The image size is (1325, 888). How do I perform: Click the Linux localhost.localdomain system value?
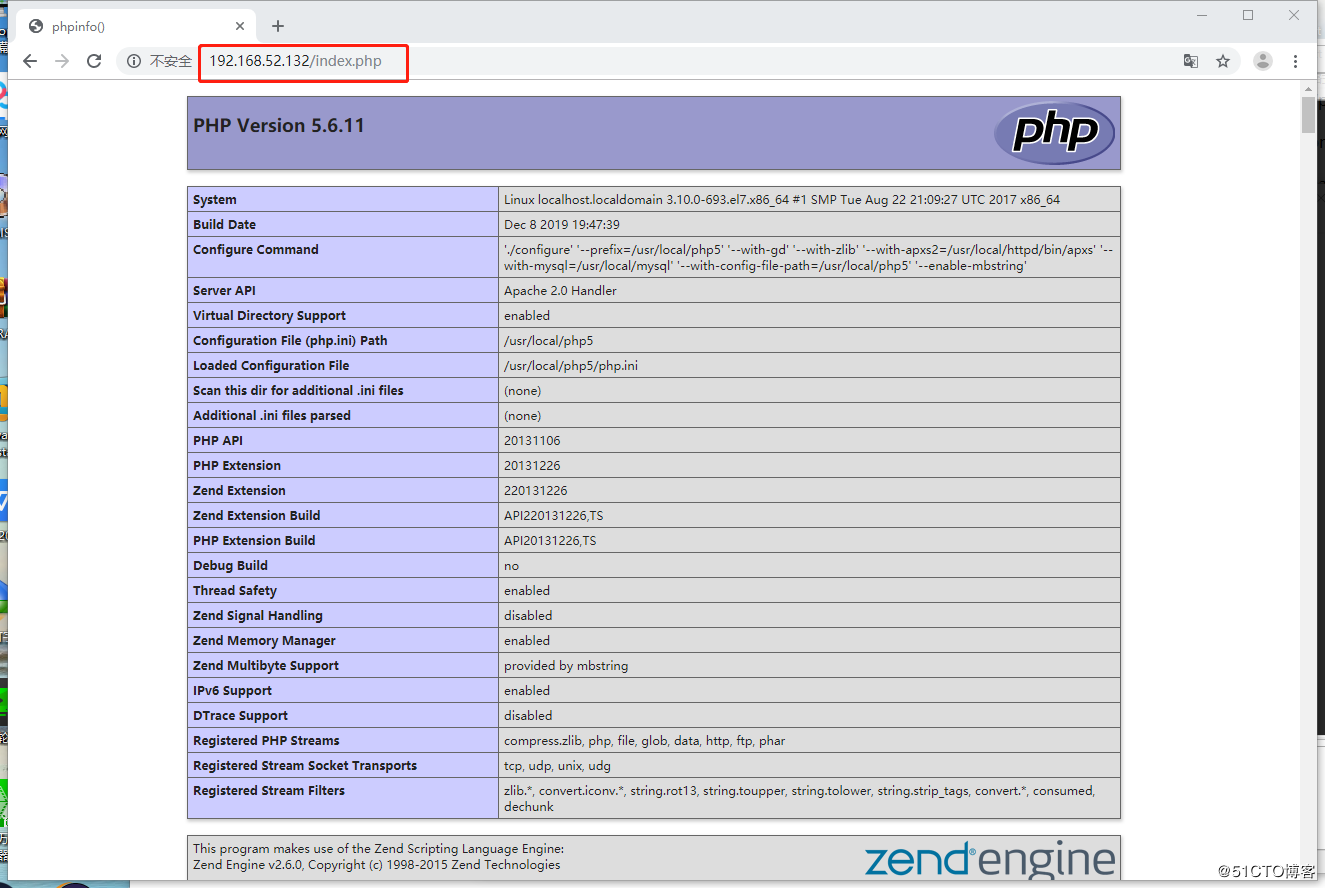click(782, 200)
